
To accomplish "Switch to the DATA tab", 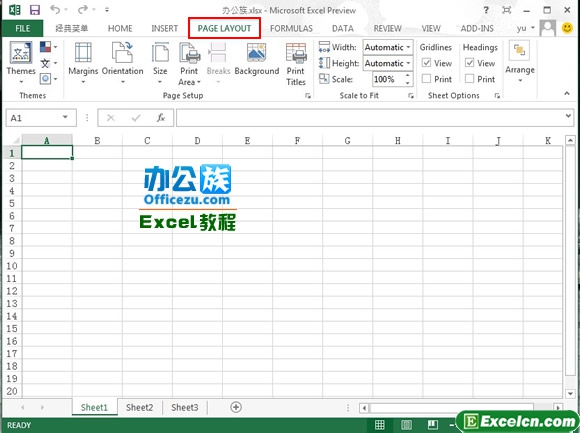I will 343,28.
